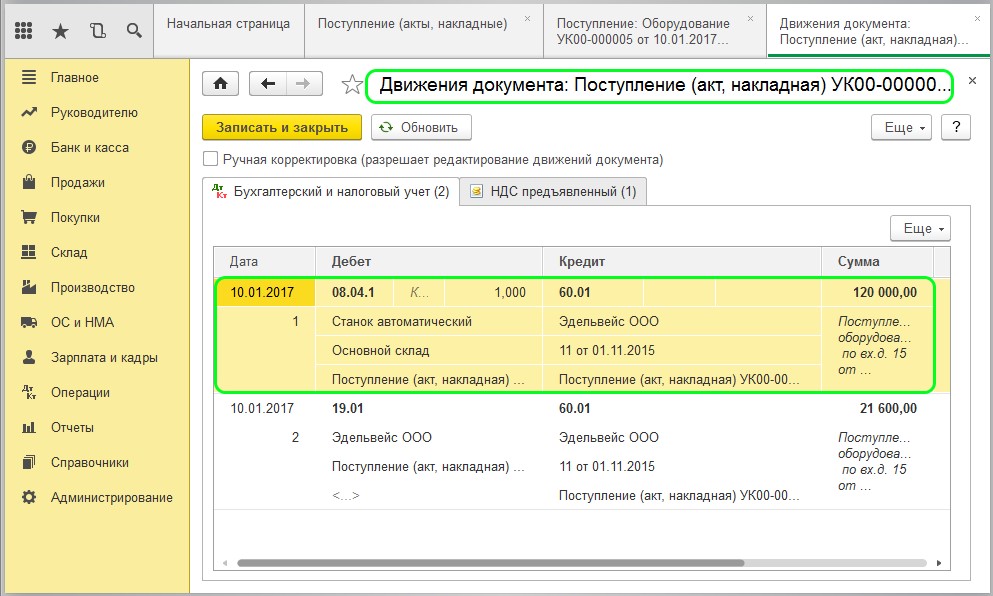Close the Движения документа tab in tab bar
The height and width of the screenshot is (596, 993).
(977, 19)
